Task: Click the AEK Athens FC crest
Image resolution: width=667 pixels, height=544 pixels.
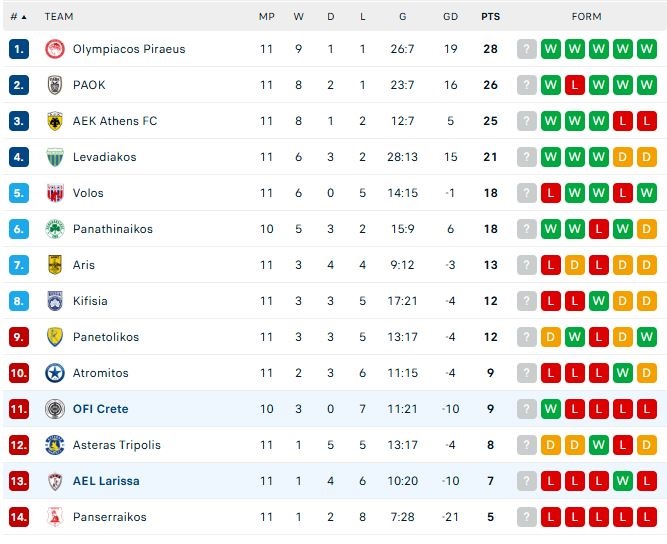Action: 55,121
